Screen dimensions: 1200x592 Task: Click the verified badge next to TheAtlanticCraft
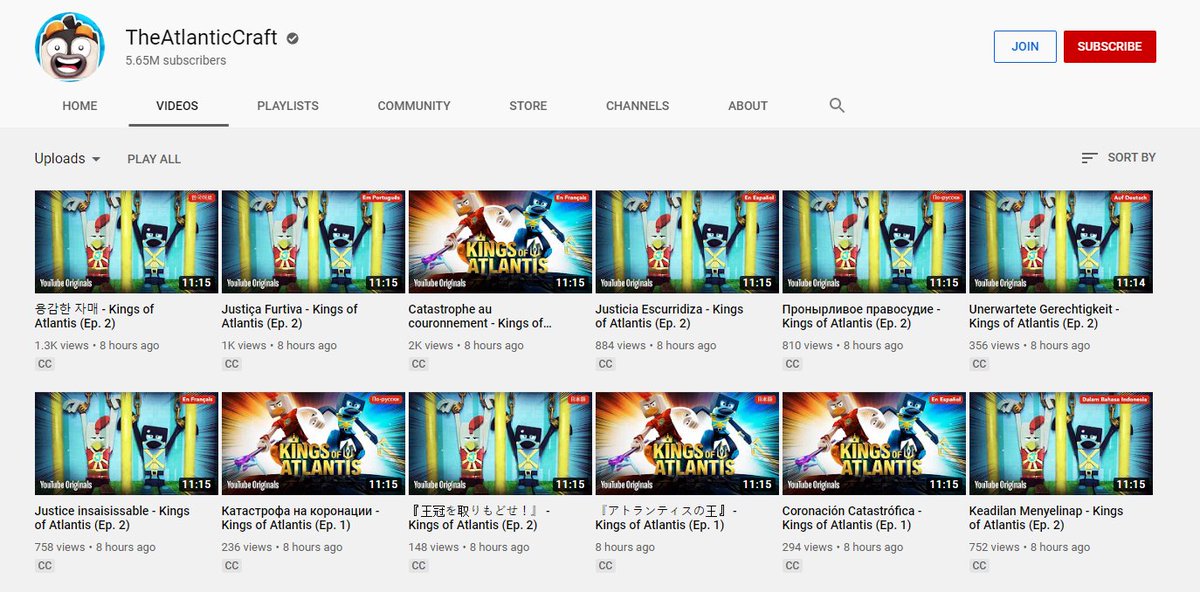293,38
